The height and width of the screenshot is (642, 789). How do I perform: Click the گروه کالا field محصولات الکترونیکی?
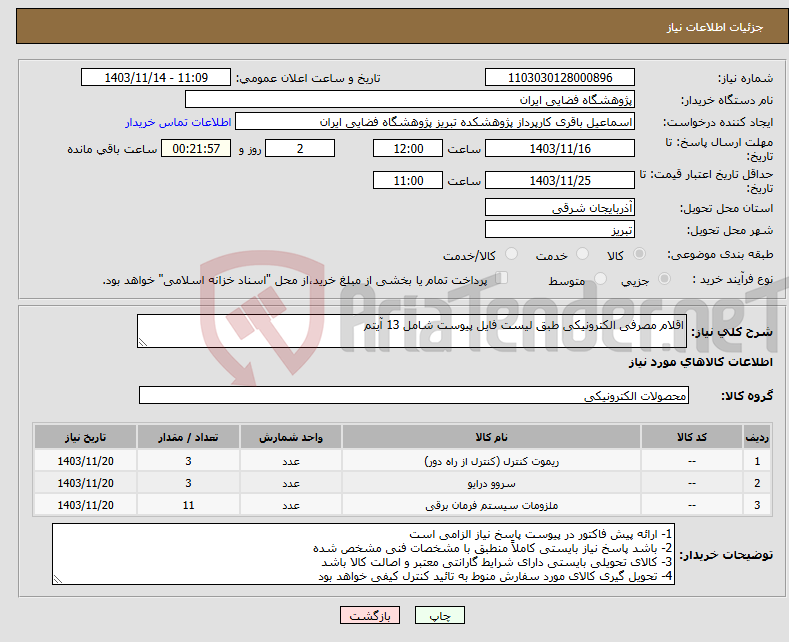point(413,396)
